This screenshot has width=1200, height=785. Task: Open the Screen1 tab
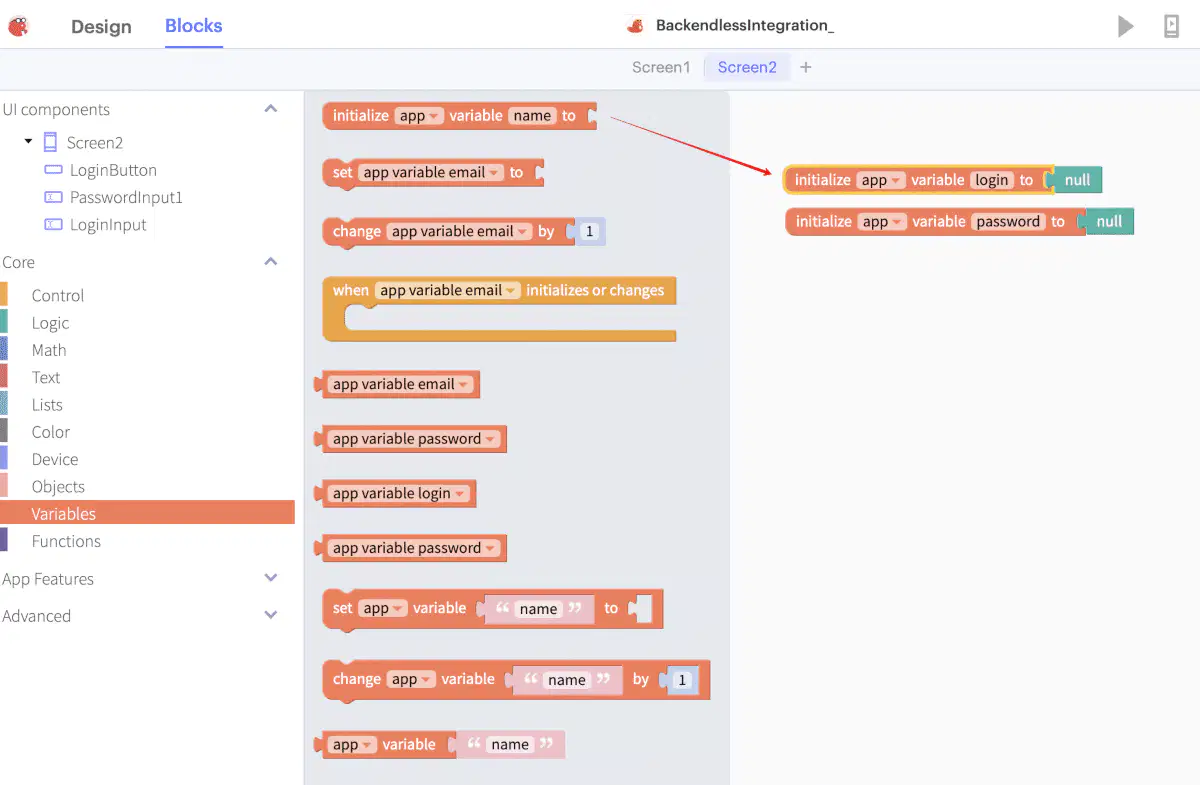pyautogui.click(x=661, y=67)
